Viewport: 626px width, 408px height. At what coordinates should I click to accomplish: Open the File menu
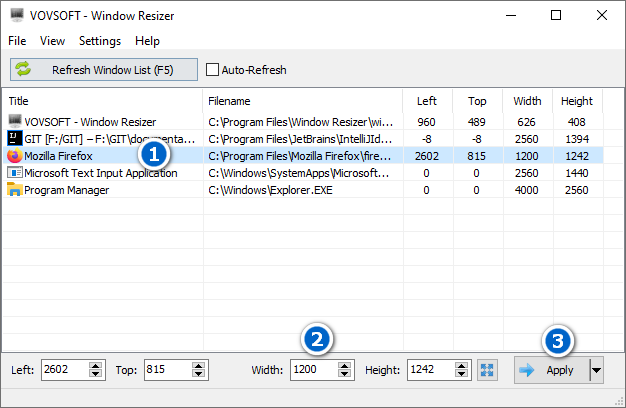tap(17, 41)
